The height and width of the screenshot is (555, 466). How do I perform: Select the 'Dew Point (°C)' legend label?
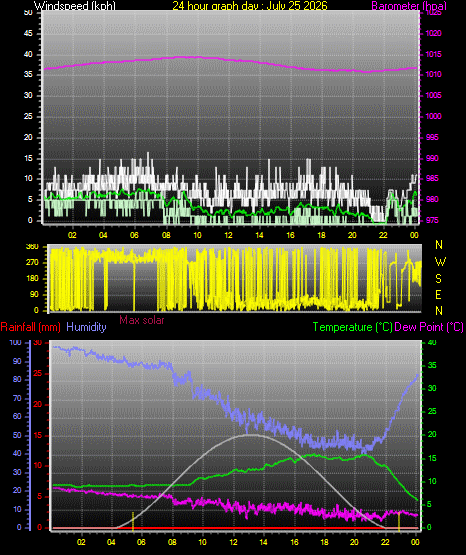(429, 327)
